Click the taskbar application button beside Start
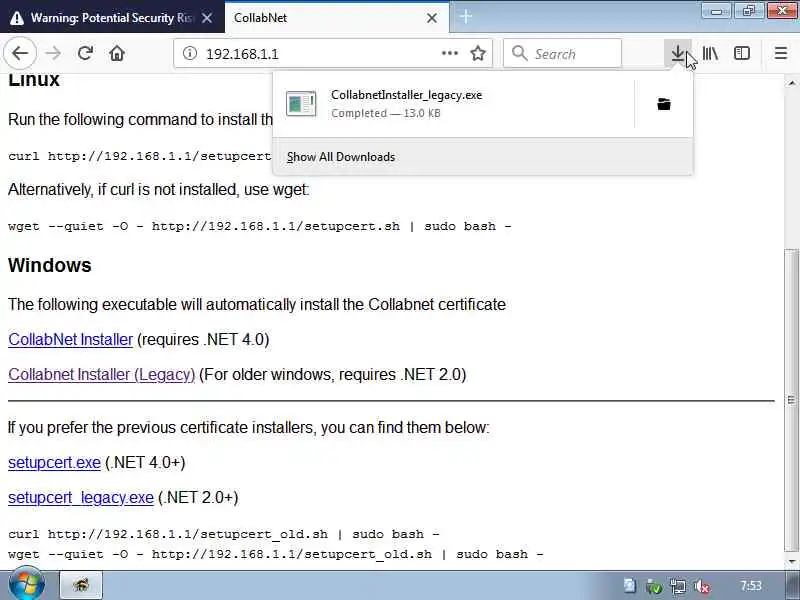 click(82, 585)
